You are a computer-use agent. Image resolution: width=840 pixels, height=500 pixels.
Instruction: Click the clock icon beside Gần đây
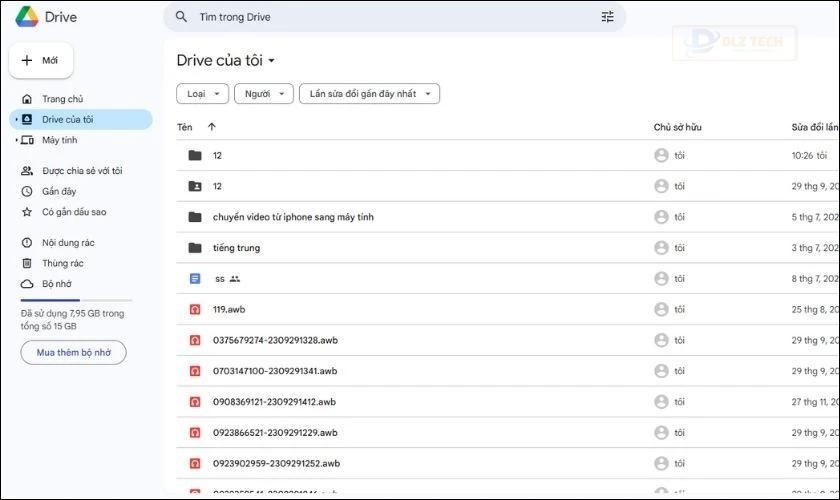tap(27, 191)
